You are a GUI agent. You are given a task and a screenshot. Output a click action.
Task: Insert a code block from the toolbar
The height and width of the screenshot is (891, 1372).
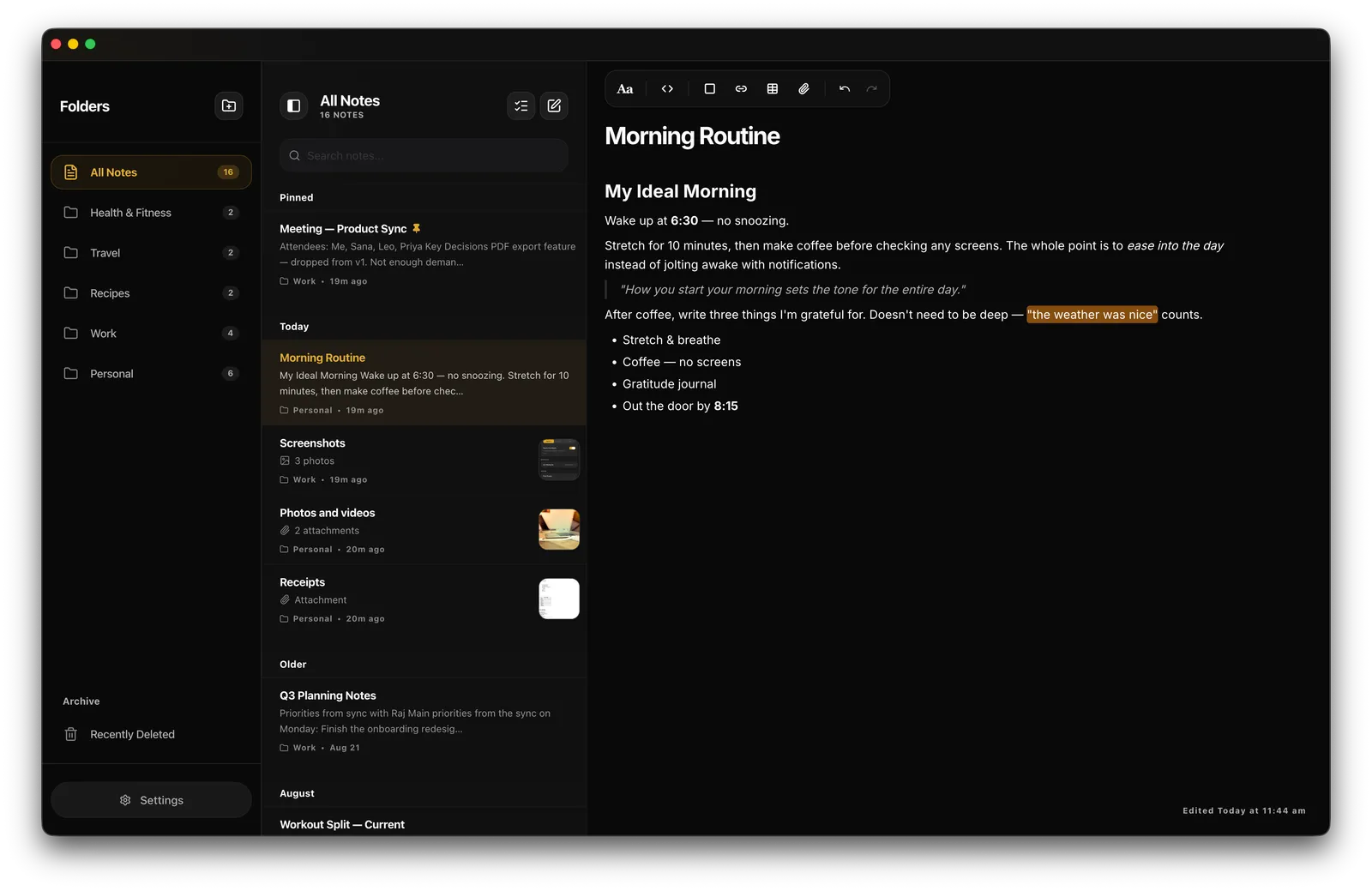[x=667, y=89]
